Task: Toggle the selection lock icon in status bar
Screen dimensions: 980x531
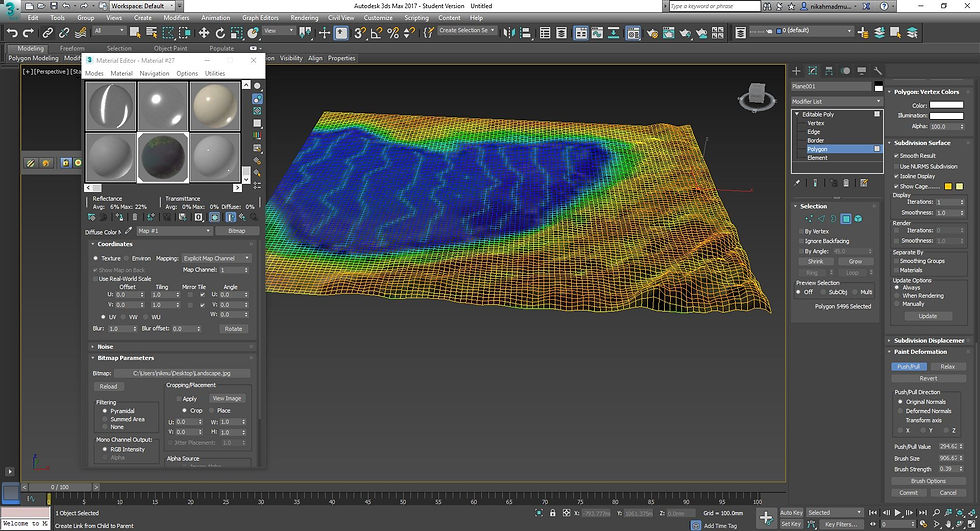Action: [x=552, y=513]
